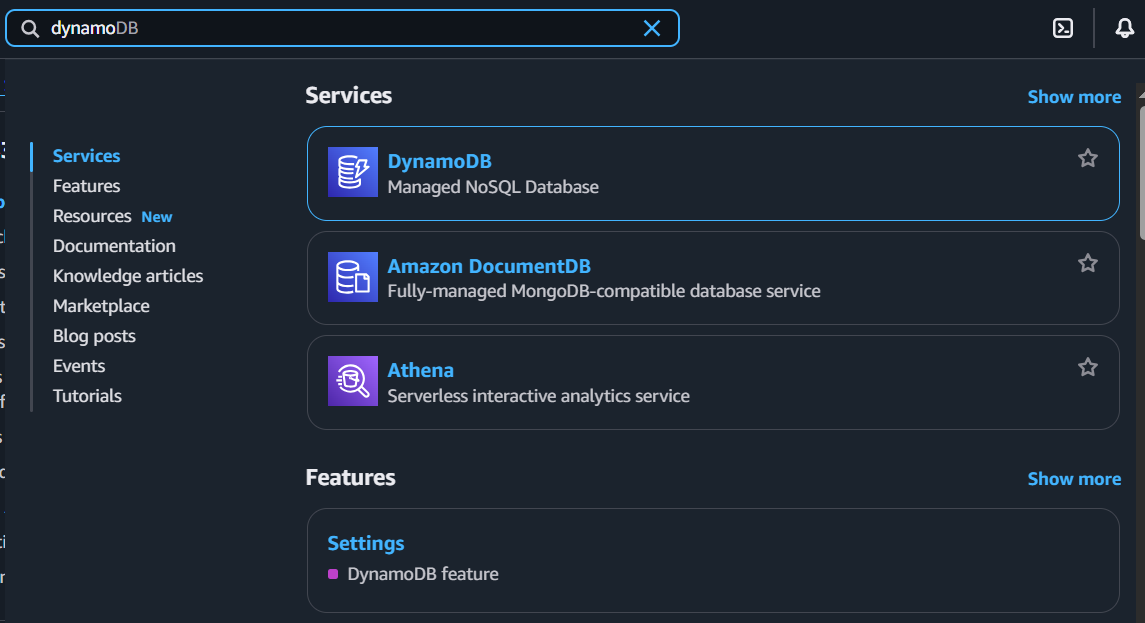
Task: Click 'Fully-managed MongoDB-compatible database service' text
Action: [x=604, y=291]
